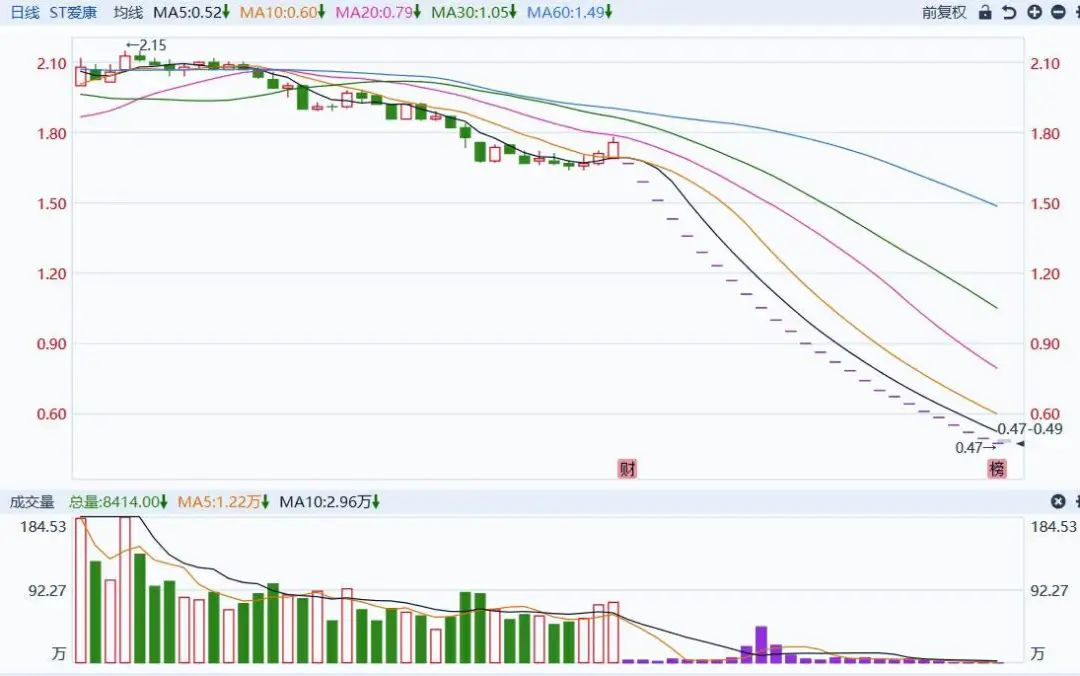1080x676 pixels.
Task: Click the small black current-price arrow marker
Action: pos(1020,444)
